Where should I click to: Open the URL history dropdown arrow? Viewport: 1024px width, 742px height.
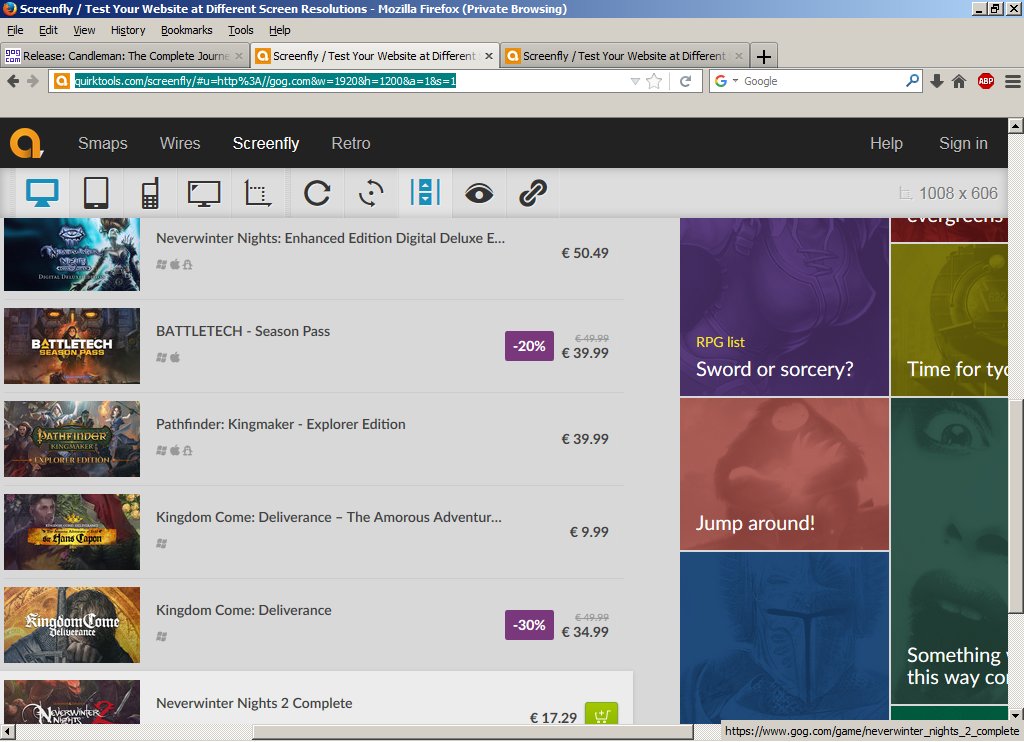(x=635, y=81)
